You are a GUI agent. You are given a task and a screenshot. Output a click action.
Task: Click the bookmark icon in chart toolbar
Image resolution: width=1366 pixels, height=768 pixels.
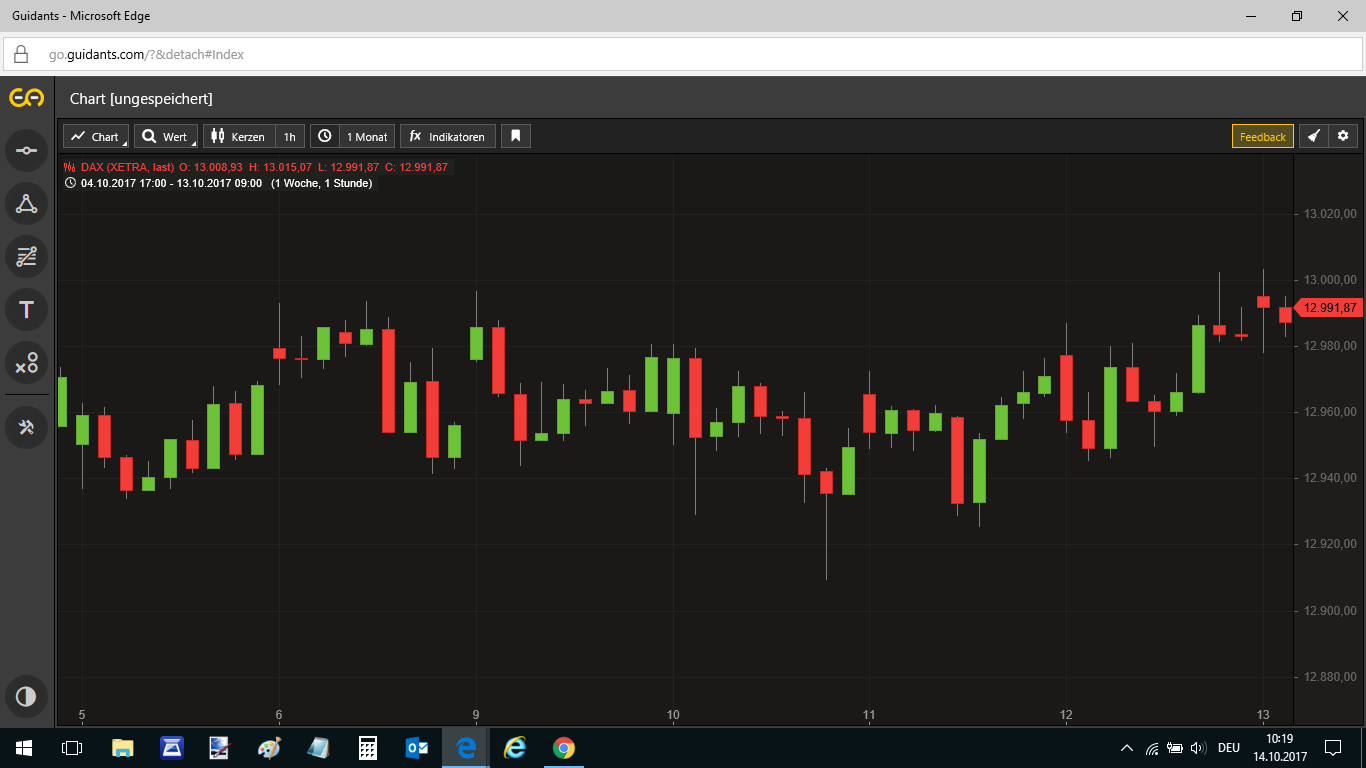[516, 136]
